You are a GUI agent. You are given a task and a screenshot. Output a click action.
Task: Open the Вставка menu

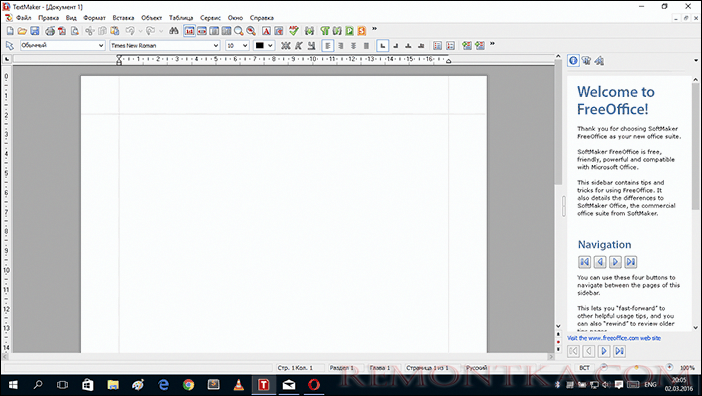coord(123,18)
